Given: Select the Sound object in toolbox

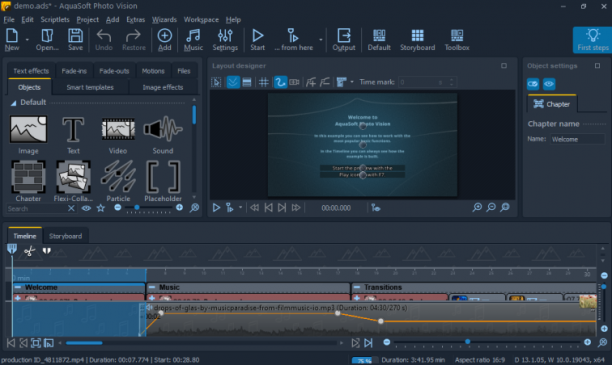Looking at the screenshot, I should (x=163, y=135).
